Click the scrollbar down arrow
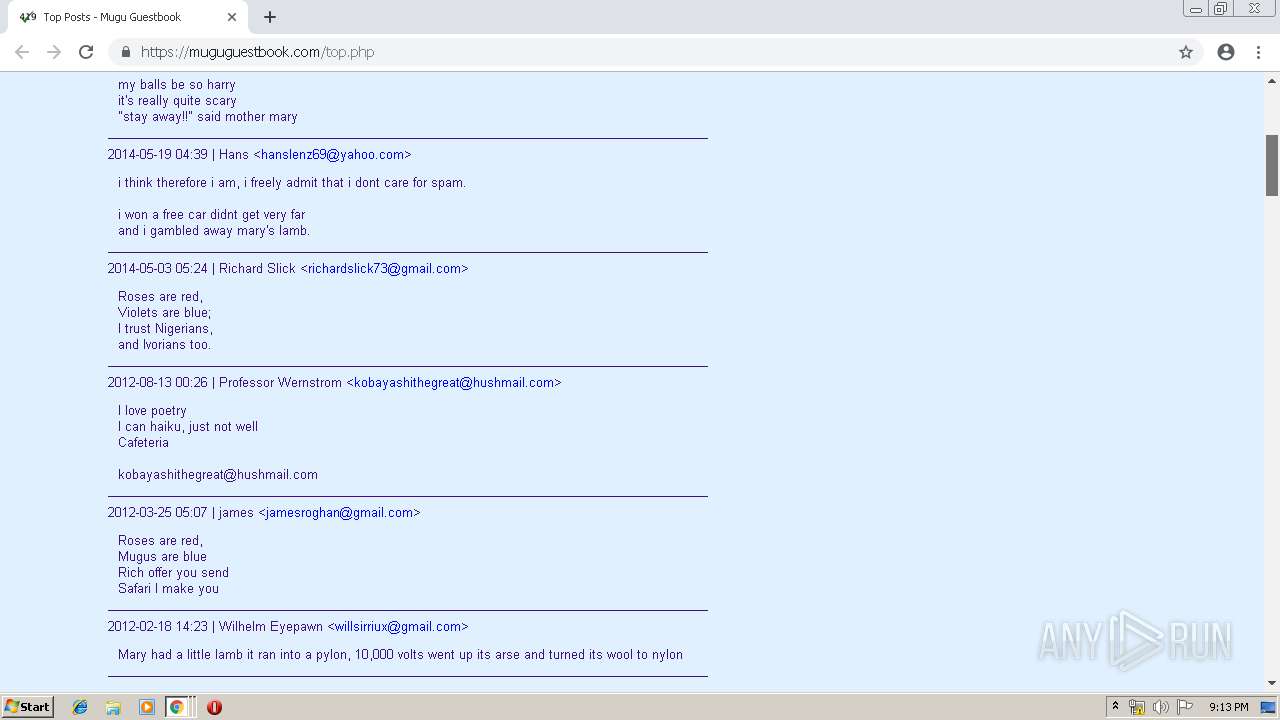1280x720 pixels. click(x=1272, y=684)
